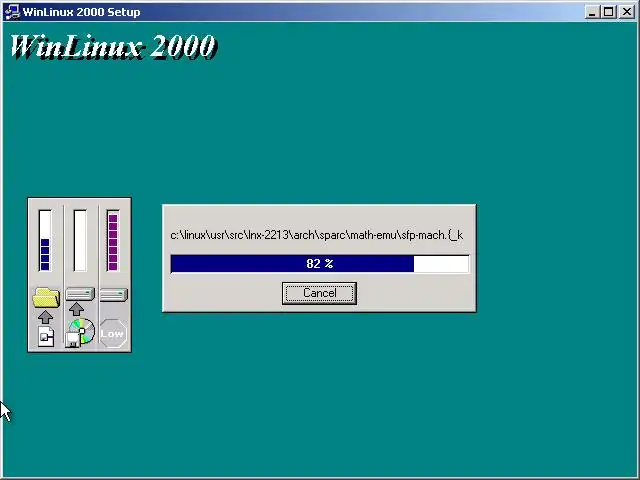
Task: Click the blue file copy gauge
Action: click(x=45, y=240)
